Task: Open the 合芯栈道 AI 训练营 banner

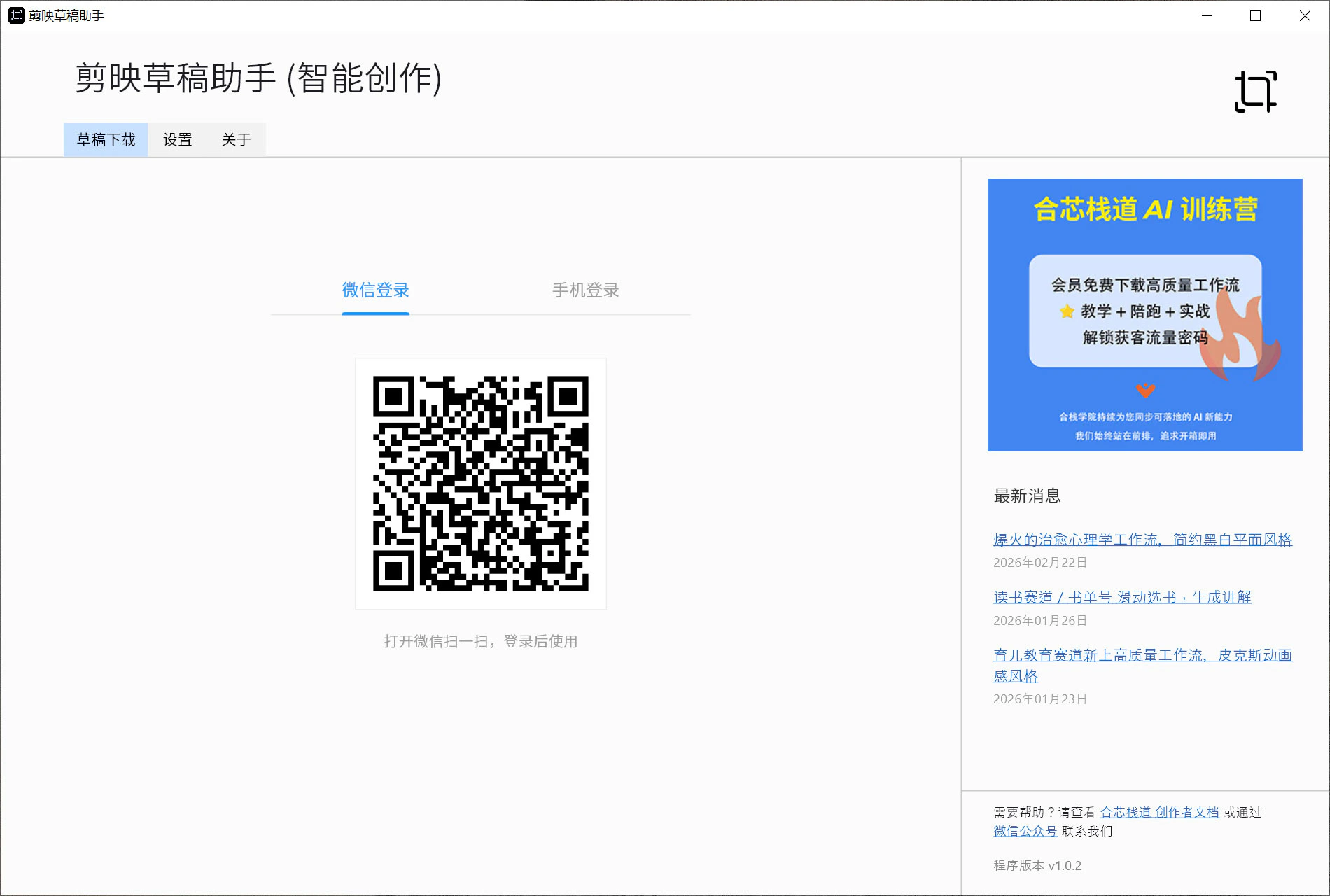Action: [1144, 315]
